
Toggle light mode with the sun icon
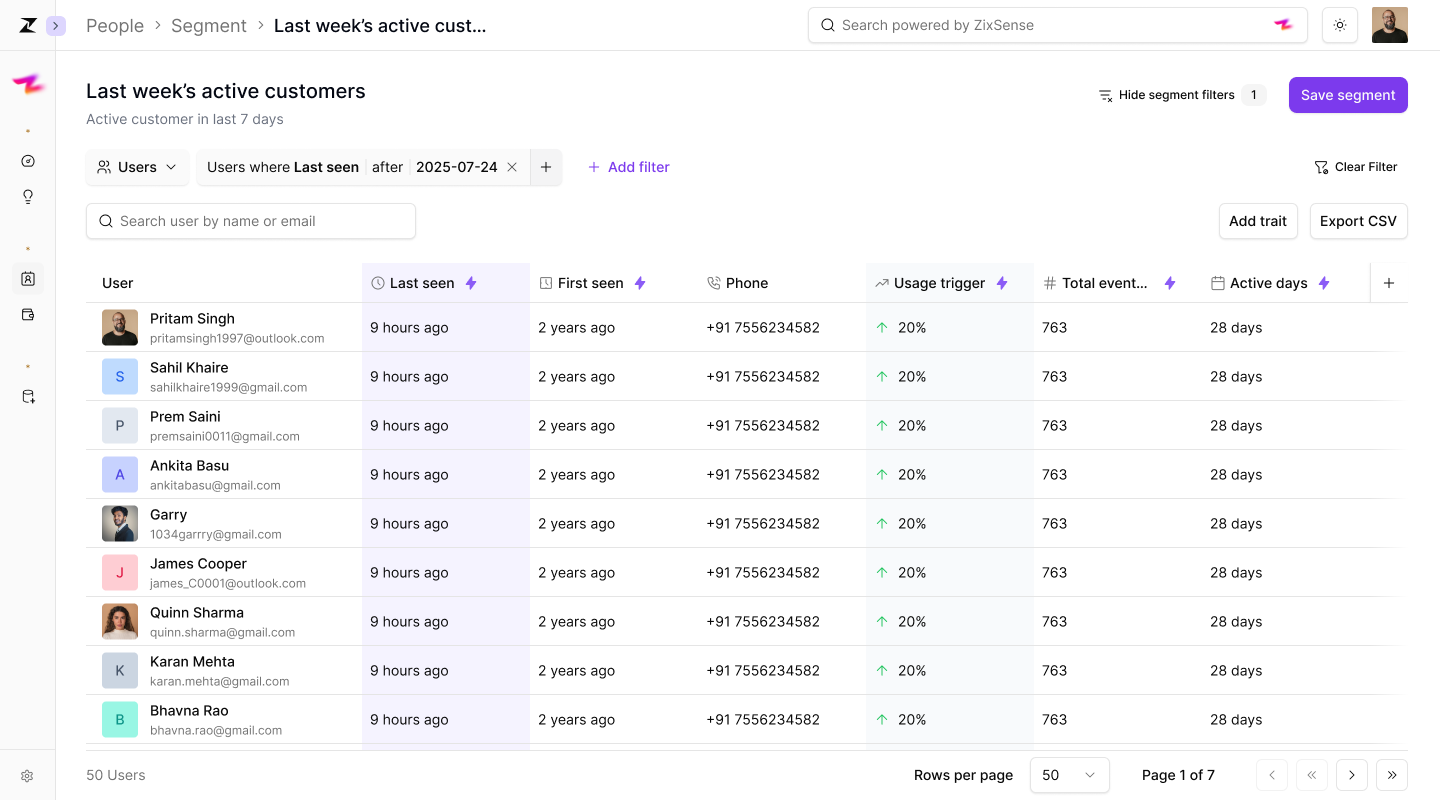tap(1340, 25)
